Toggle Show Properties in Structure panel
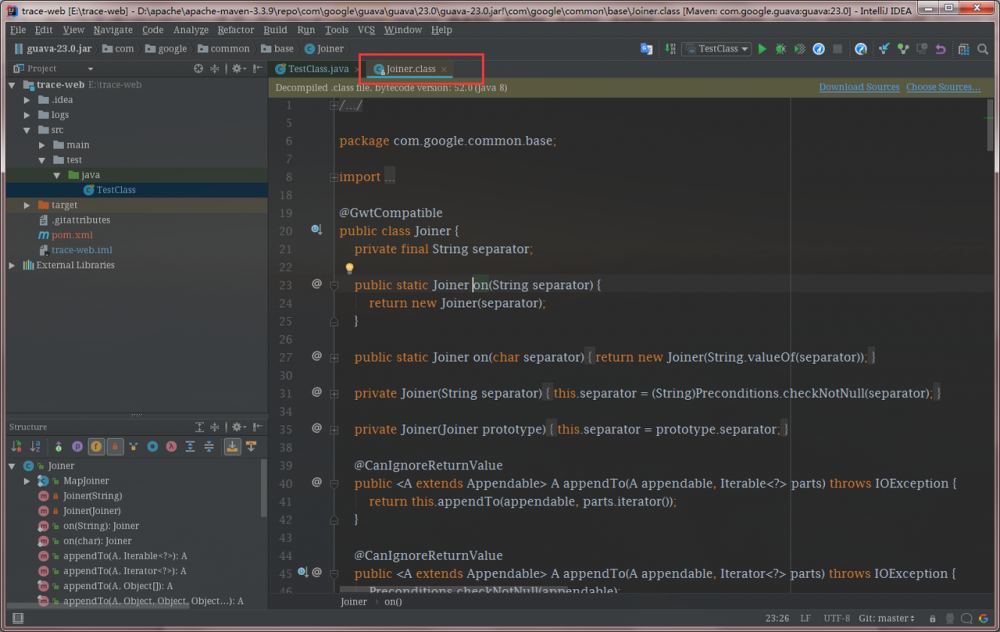1000x632 pixels. point(78,447)
